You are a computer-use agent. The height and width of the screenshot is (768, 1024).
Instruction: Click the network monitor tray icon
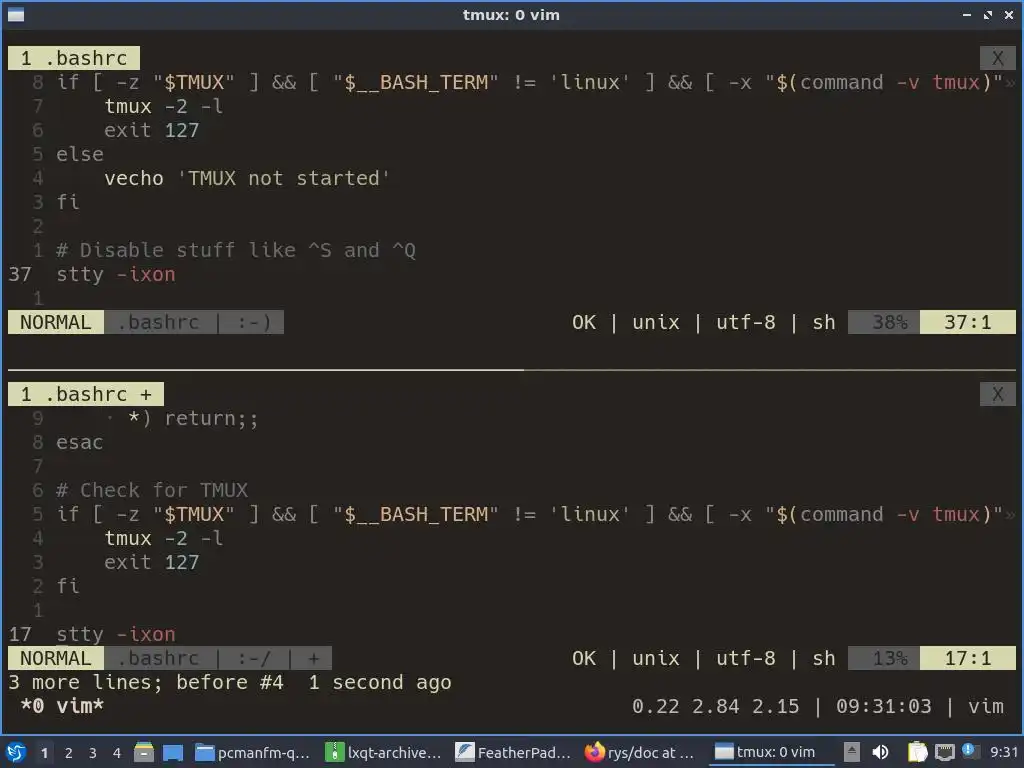point(944,752)
